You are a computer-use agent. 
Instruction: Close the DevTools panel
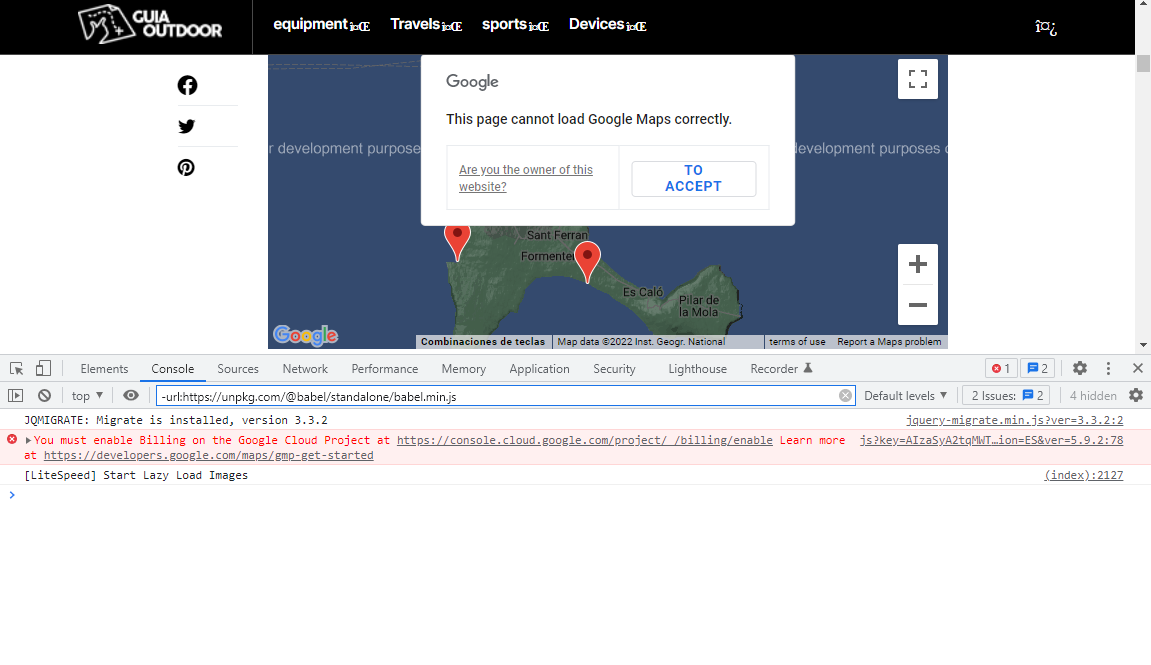(1138, 368)
